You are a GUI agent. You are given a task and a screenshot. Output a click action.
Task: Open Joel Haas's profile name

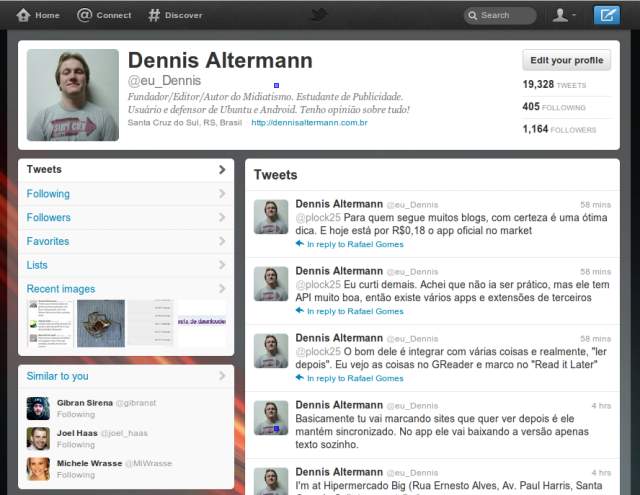tap(77, 433)
